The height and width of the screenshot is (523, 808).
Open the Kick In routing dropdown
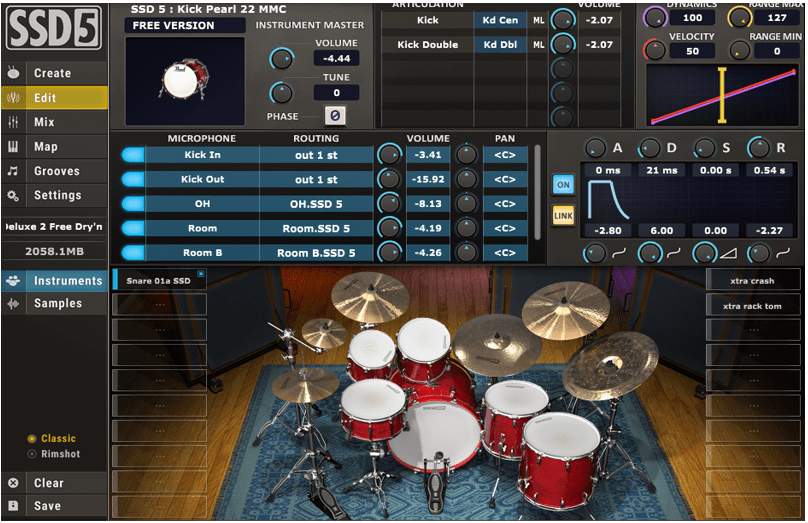pos(316,155)
